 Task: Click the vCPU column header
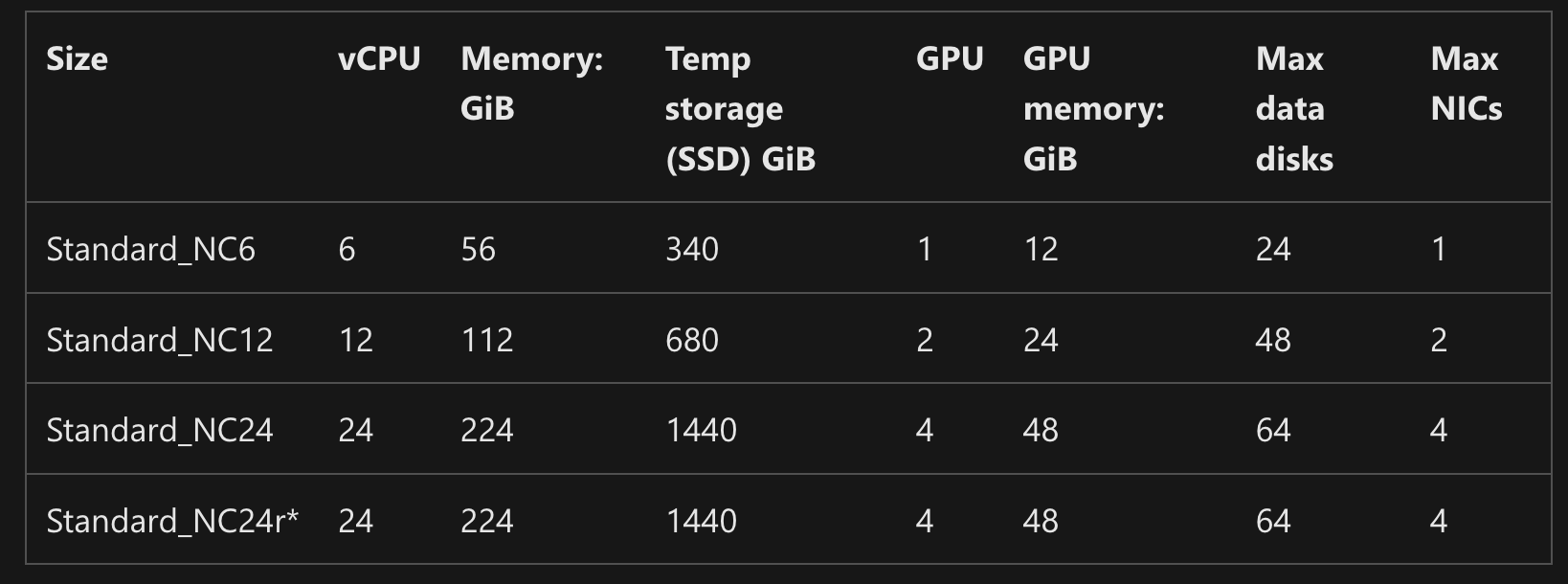tap(379, 59)
